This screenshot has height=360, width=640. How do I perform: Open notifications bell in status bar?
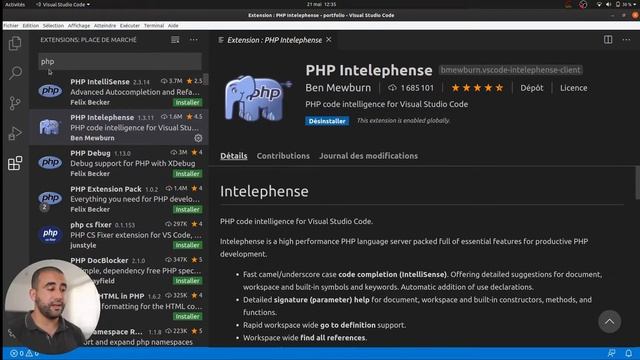pyautogui.click(x=629, y=353)
